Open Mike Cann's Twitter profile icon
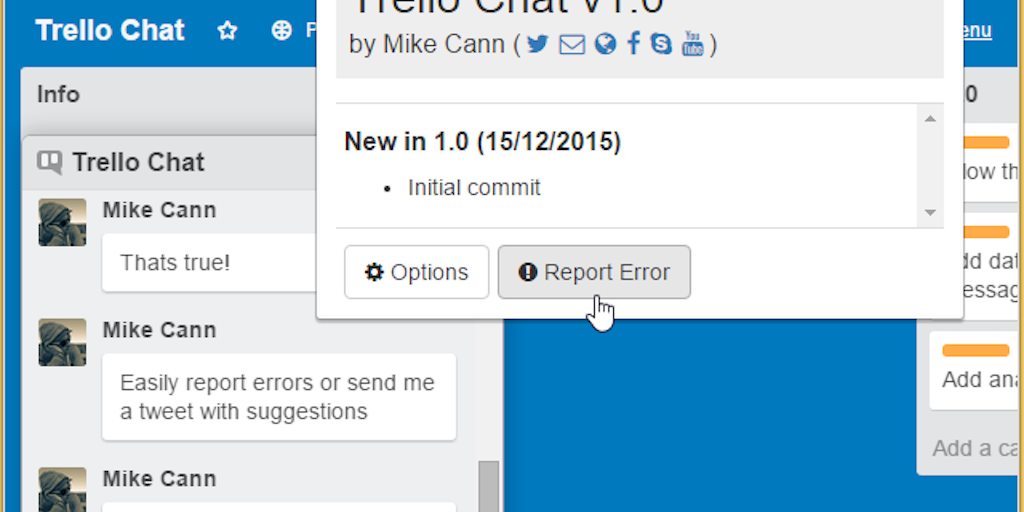Viewport: 1024px width, 512px height. pyautogui.click(x=537, y=44)
